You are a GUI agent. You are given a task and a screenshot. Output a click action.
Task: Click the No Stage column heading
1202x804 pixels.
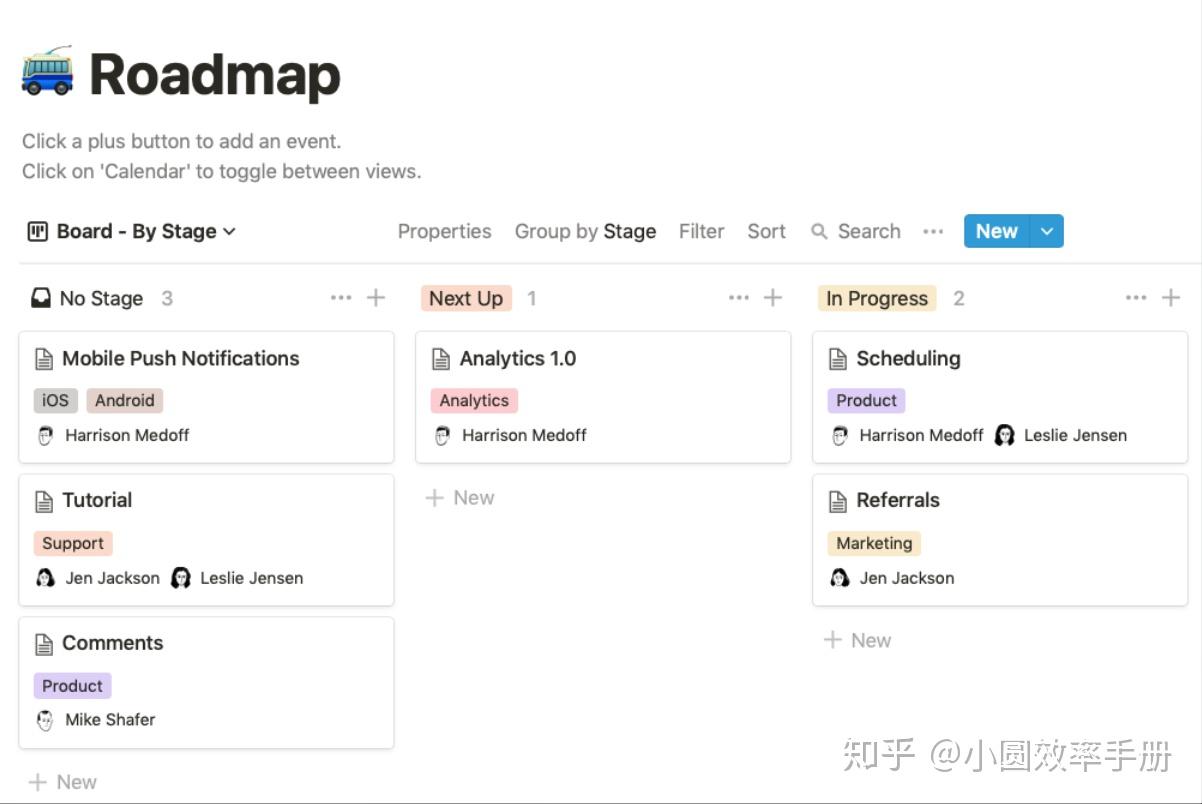point(101,298)
